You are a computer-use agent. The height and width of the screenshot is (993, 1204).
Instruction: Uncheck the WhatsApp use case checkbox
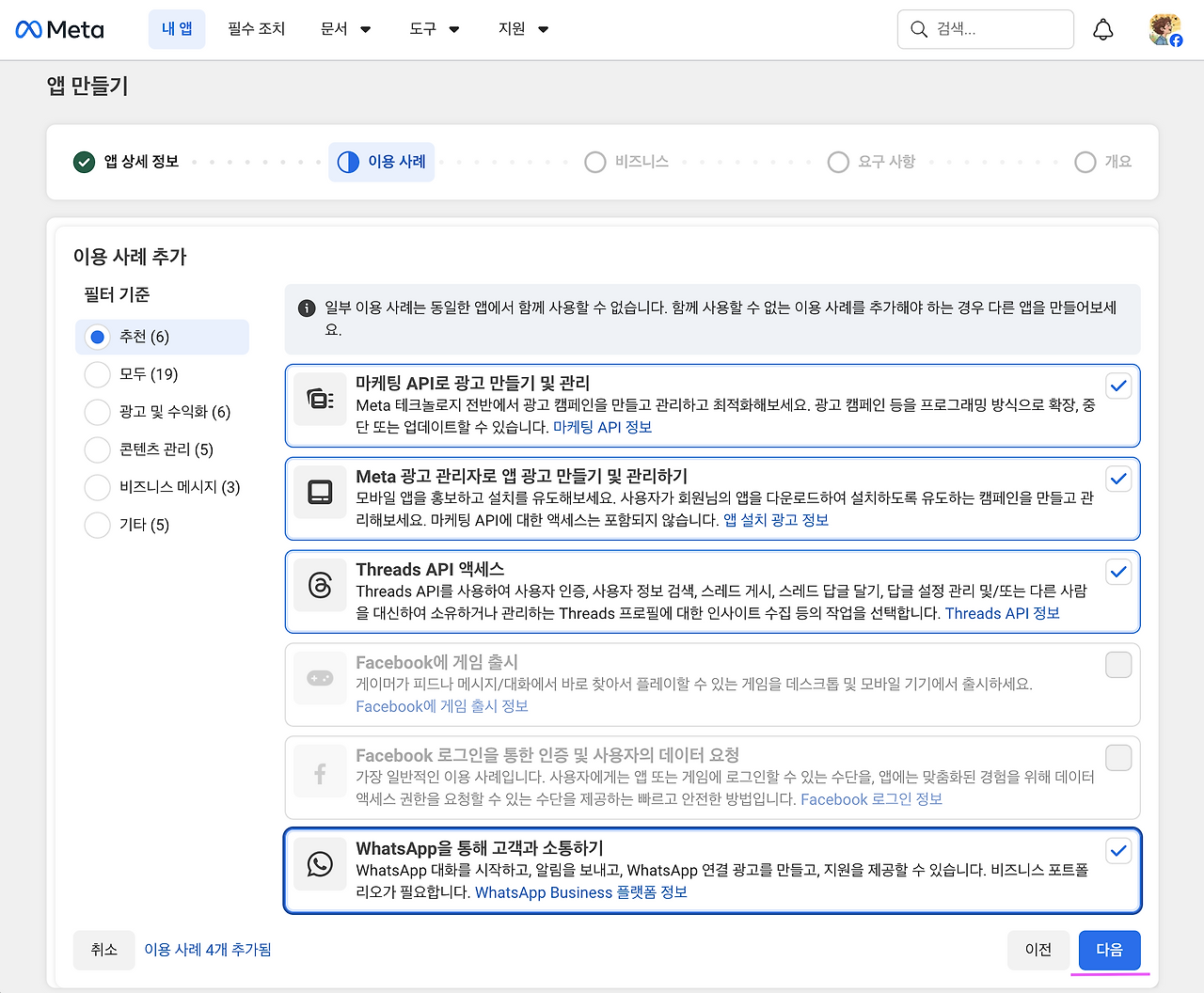[x=1118, y=851]
